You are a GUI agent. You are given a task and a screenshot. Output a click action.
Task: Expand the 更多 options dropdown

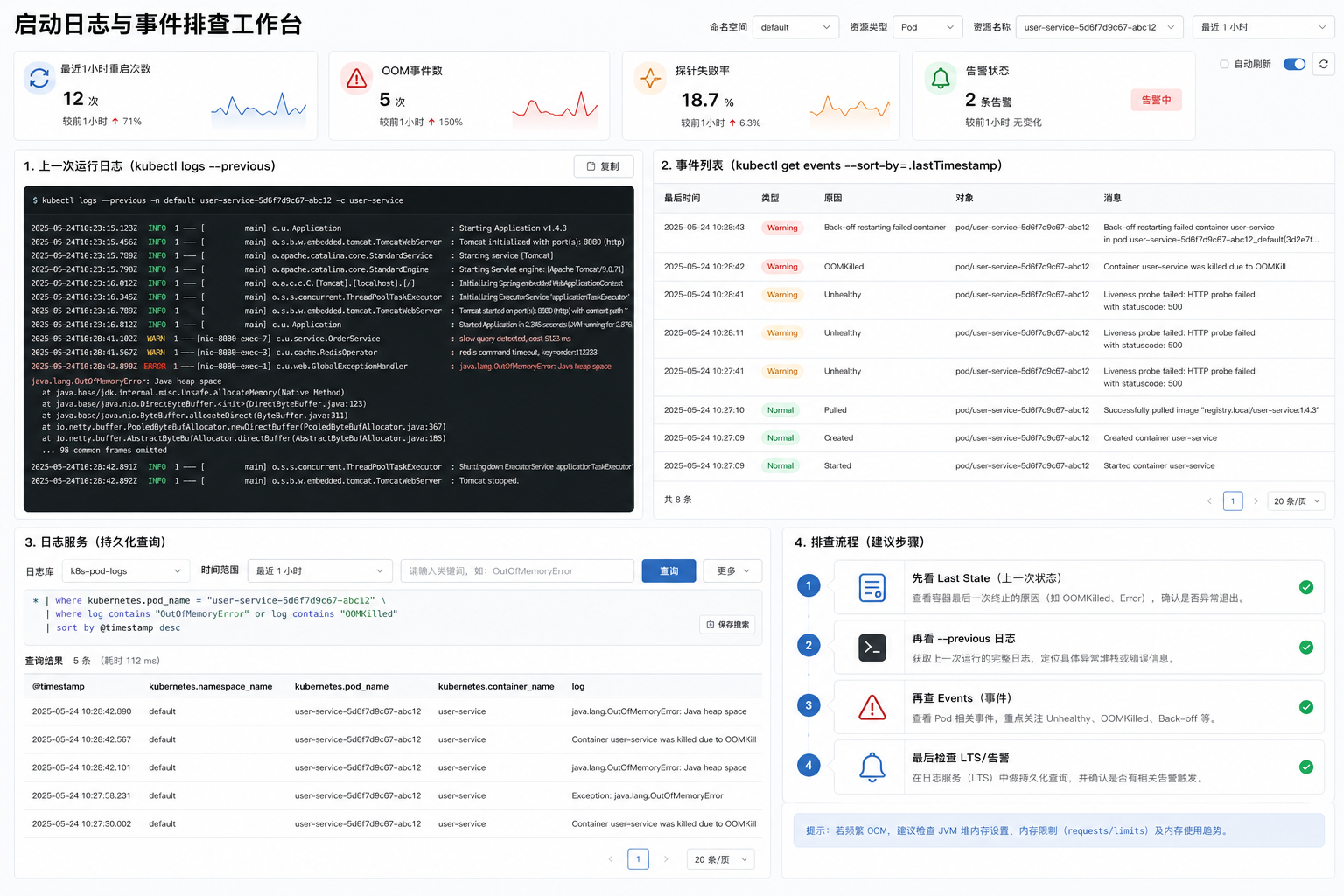point(733,570)
